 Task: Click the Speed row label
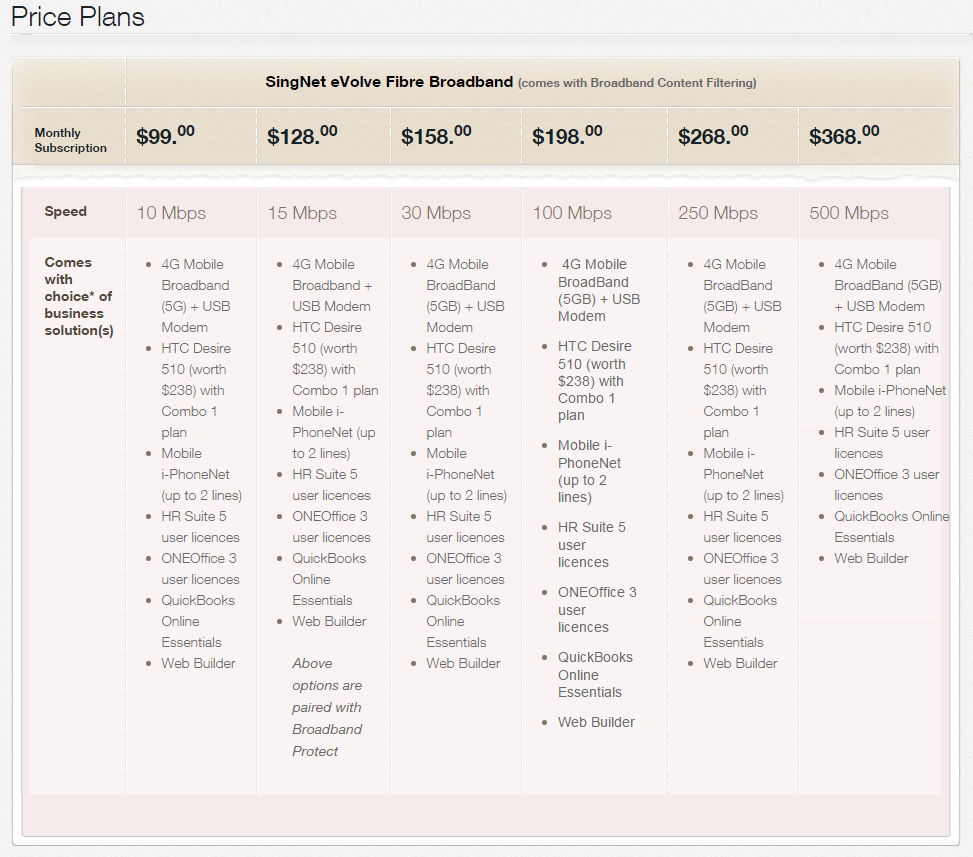65,212
